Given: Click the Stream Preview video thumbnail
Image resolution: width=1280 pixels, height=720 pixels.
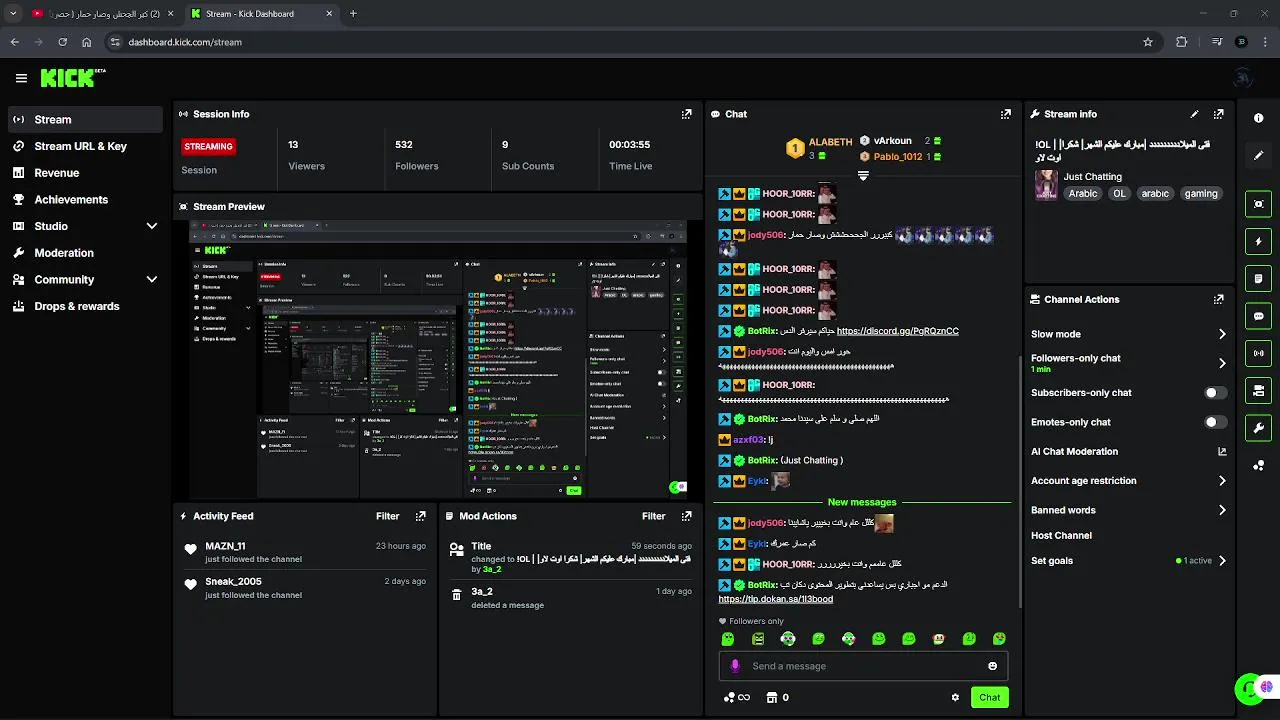Looking at the screenshot, I should pyautogui.click(x=438, y=359).
